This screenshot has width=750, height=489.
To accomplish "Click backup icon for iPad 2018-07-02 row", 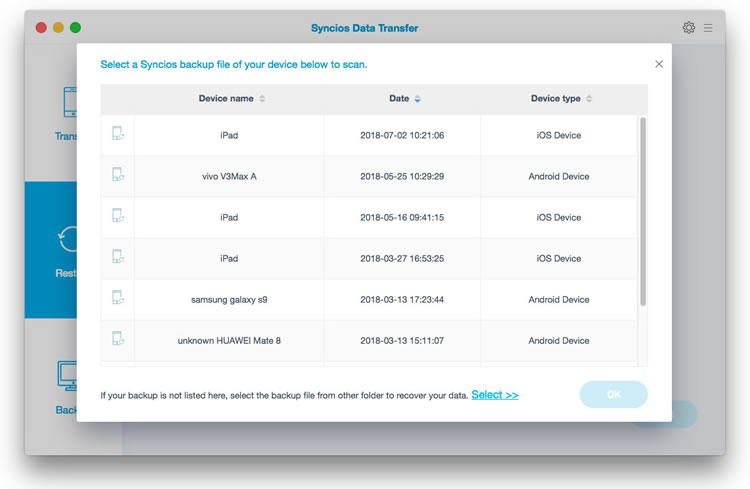I will coord(118,133).
